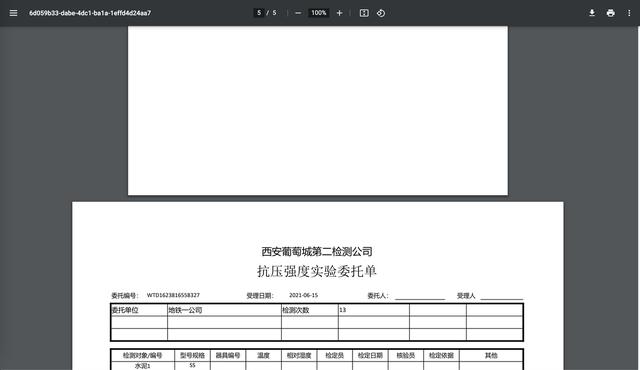Open the more actions menu
The height and width of the screenshot is (370, 640).
tap(629, 13)
